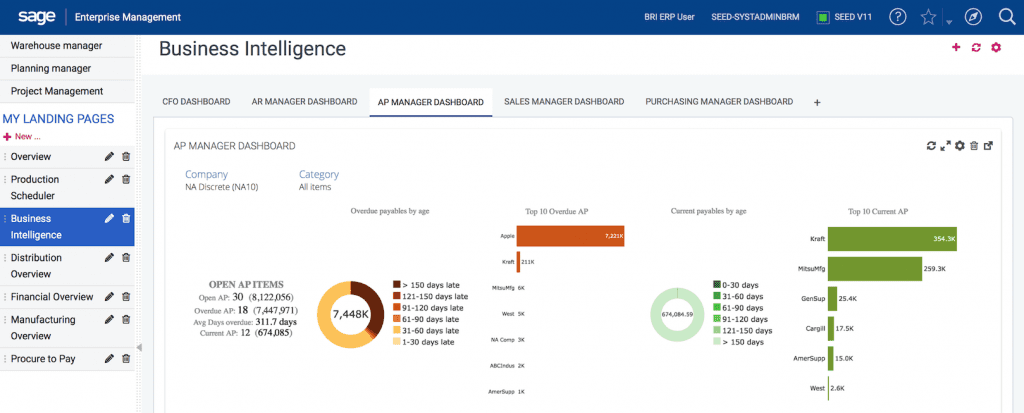The height and width of the screenshot is (413, 1024).
Task: Delete the Distribution Overview landing page
Action: tap(126, 257)
